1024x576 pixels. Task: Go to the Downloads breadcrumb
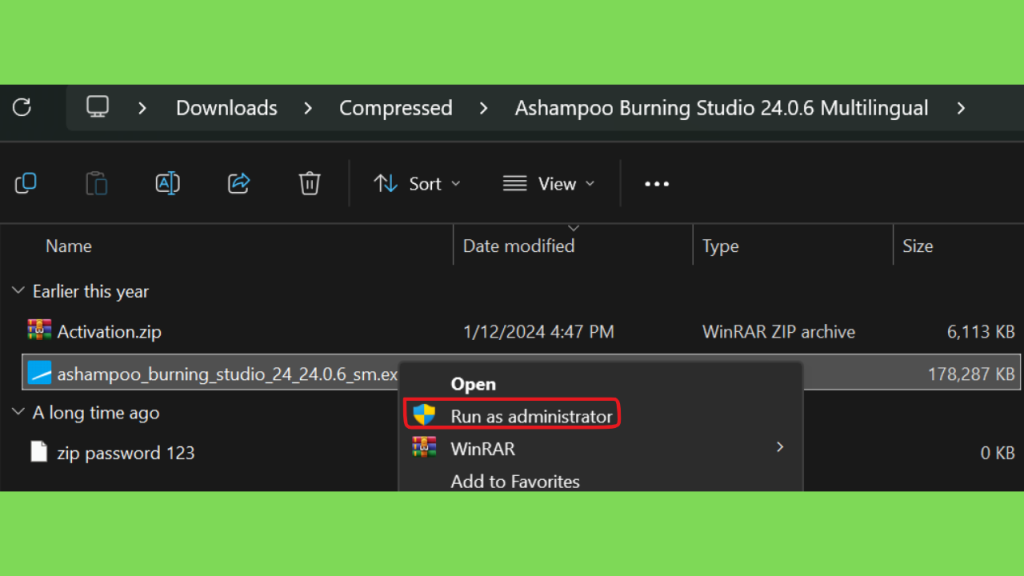pos(227,108)
